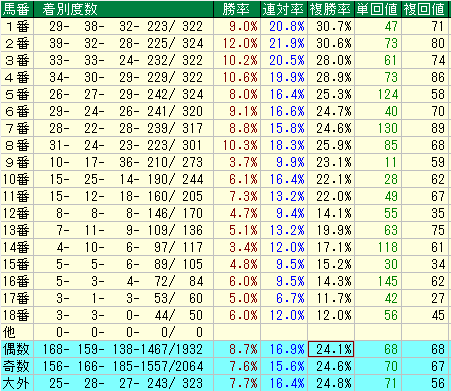The height and width of the screenshot is (391, 451).
Task: Select the 6番 row label
Action: coord(17,111)
